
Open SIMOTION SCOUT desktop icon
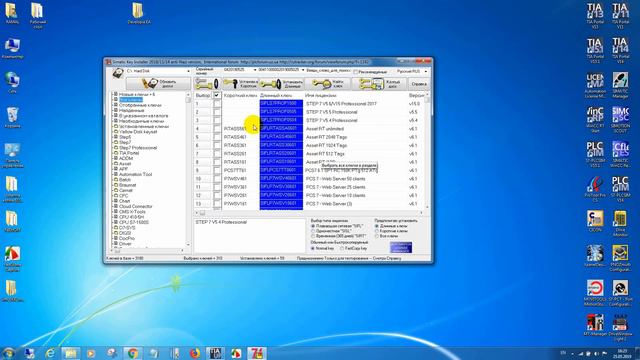click(620, 120)
